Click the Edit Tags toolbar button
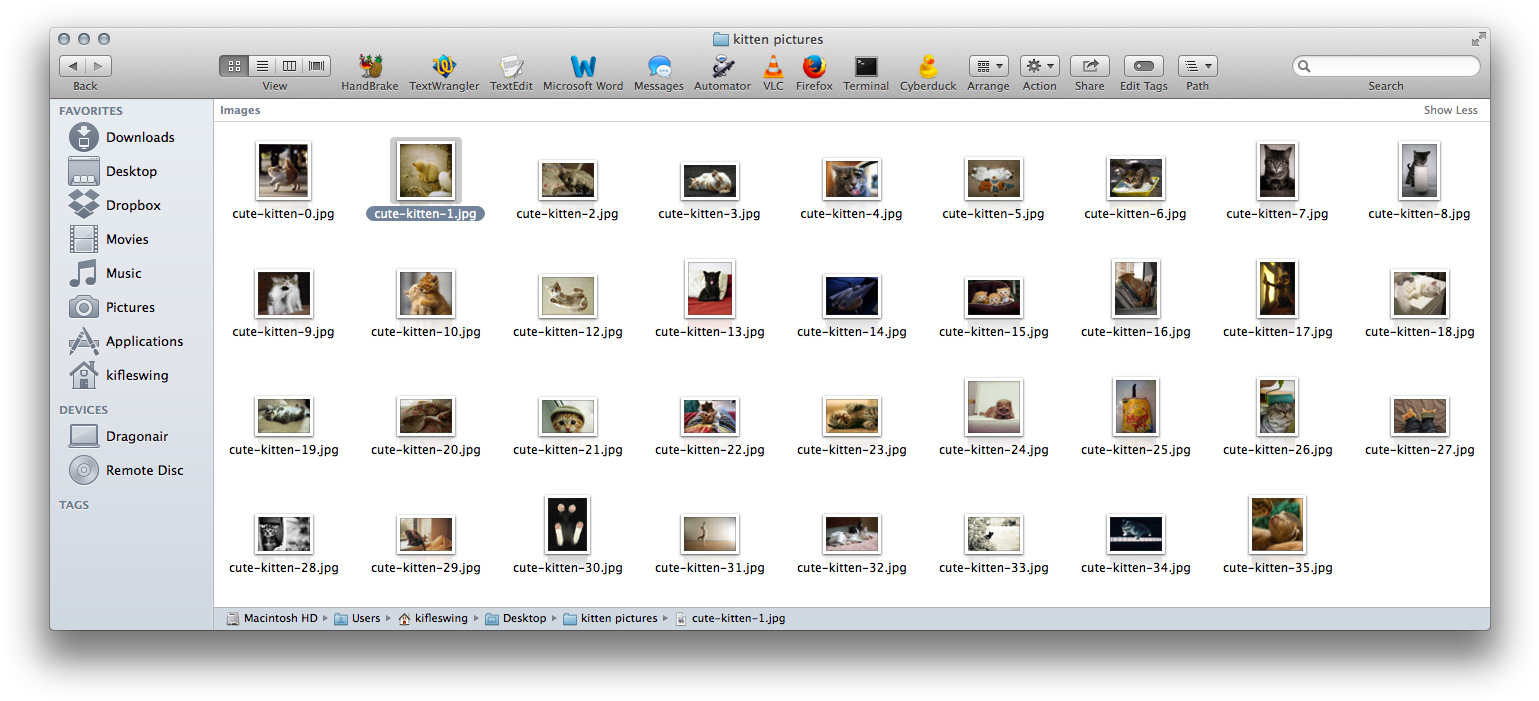Viewport: 1539px width, 701px height. coord(1144,66)
